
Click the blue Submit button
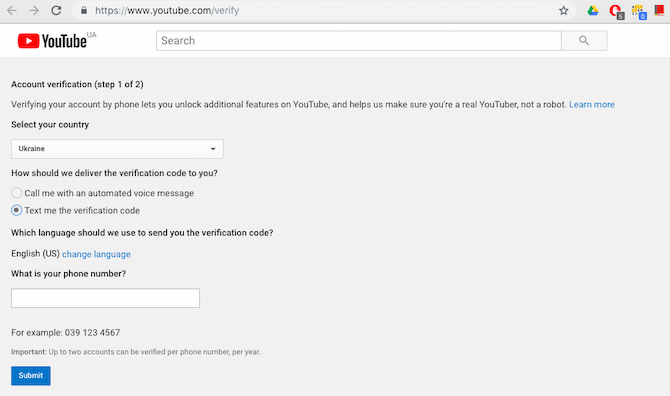(31, 375)
